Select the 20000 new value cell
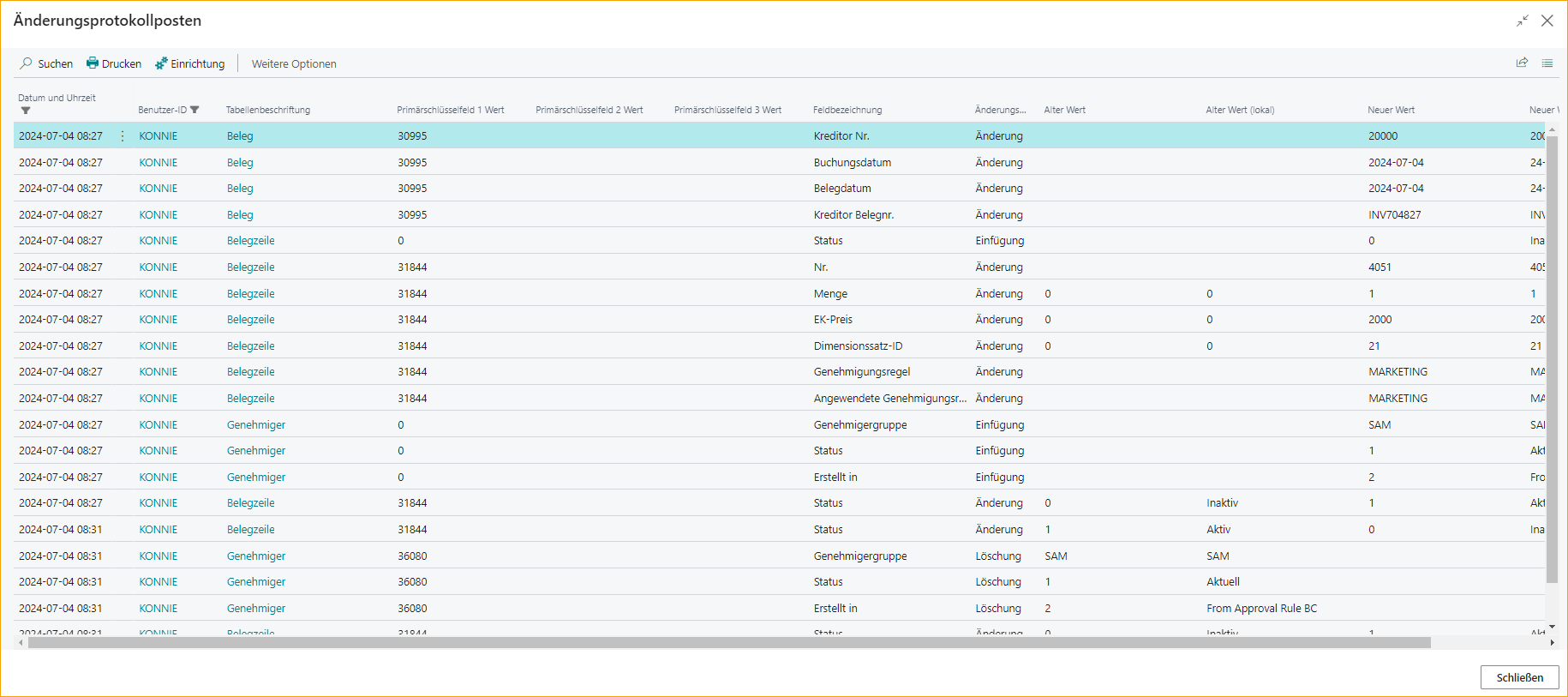This screenshot has width=1568, height=697. [x=1383, y=136]
